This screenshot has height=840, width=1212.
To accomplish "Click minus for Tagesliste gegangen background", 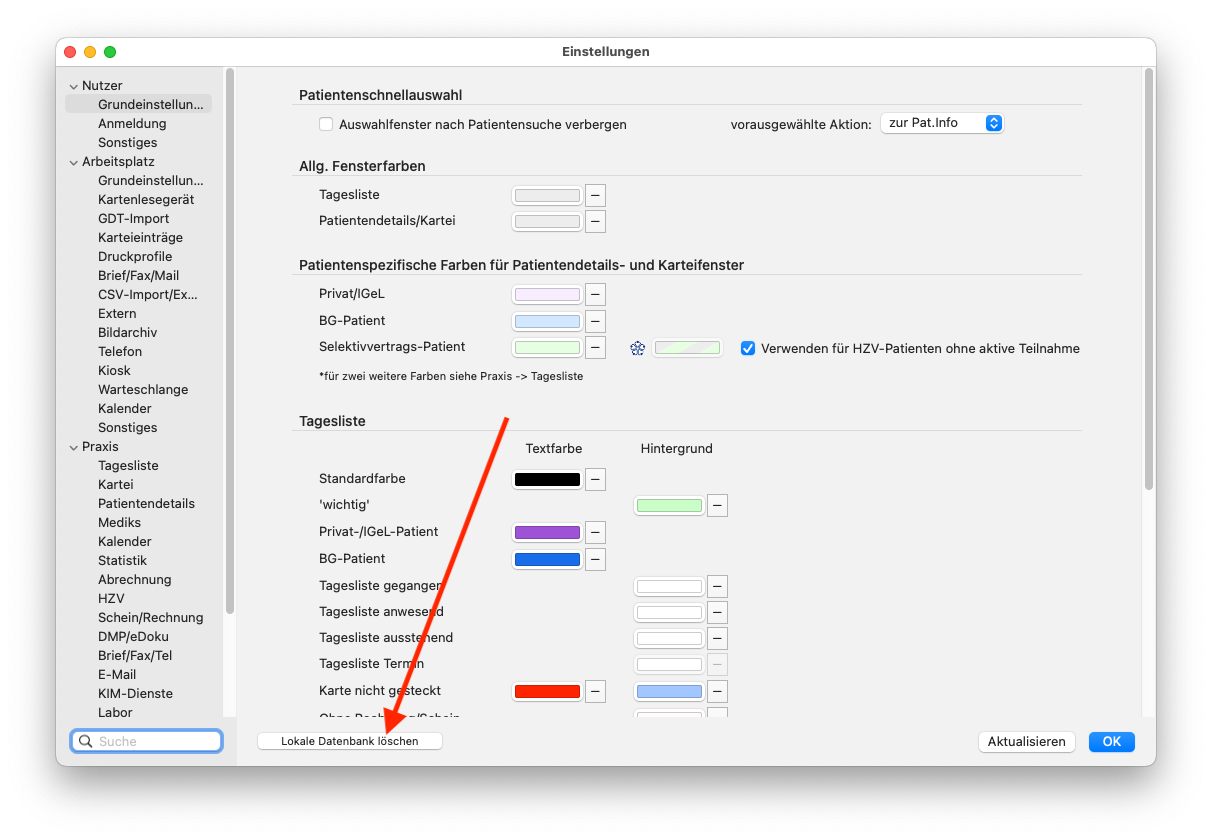I will [x=717, y=586].
